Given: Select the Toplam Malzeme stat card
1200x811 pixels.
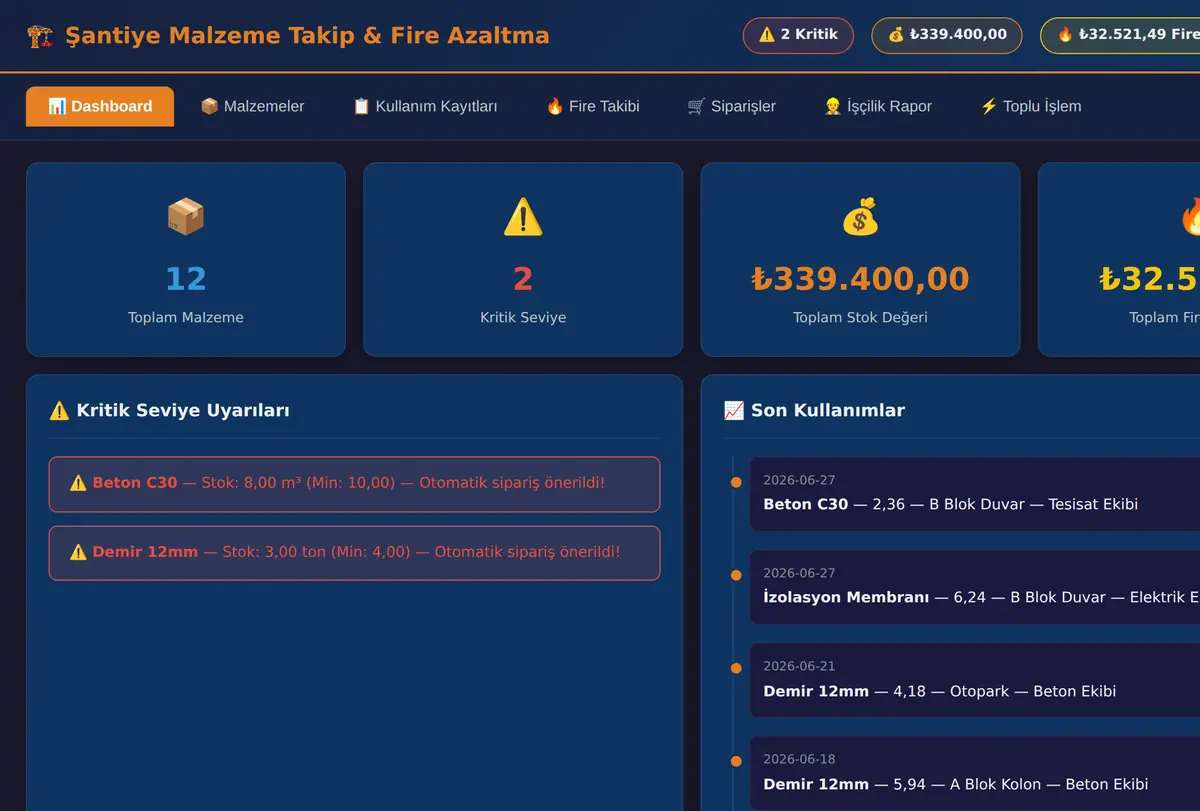Looking at the screenshot, I should pyautogui.click(x=186, y=260).
